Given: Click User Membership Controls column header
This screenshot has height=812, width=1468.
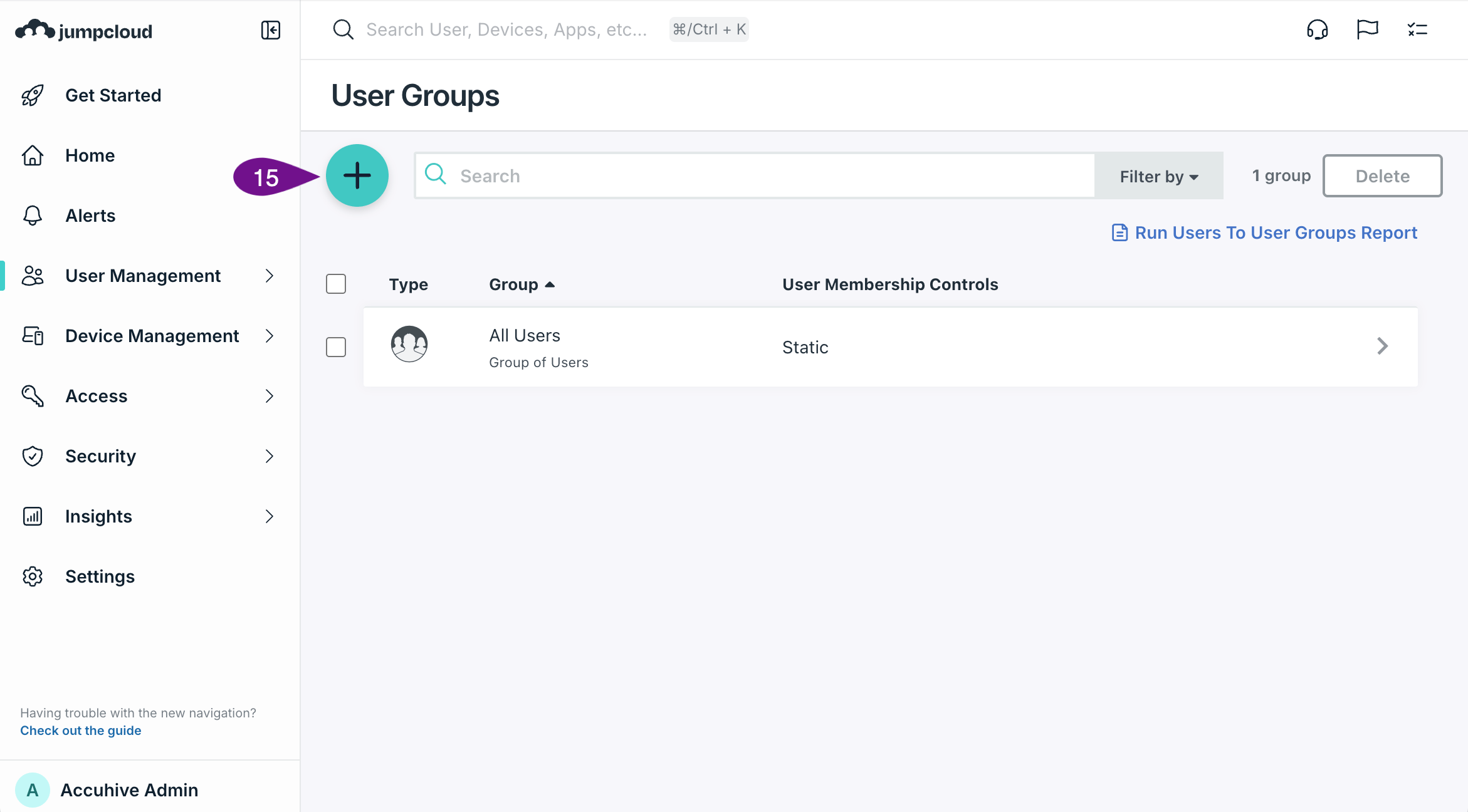Looking at the screenshot, I should (890, 284).
